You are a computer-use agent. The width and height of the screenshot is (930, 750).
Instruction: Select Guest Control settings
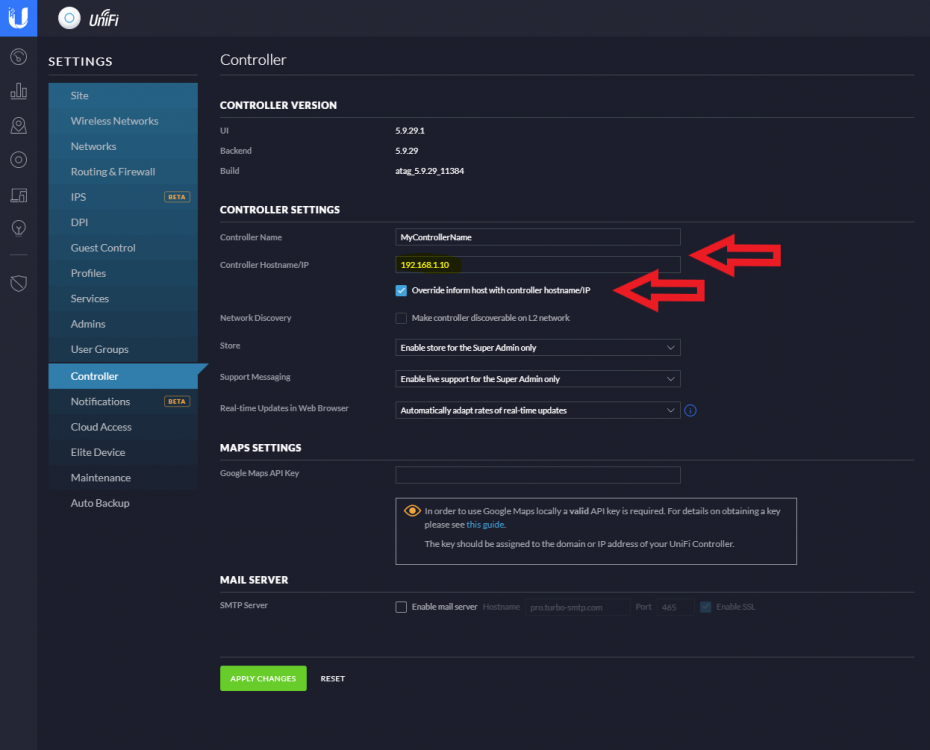(123, 248)
